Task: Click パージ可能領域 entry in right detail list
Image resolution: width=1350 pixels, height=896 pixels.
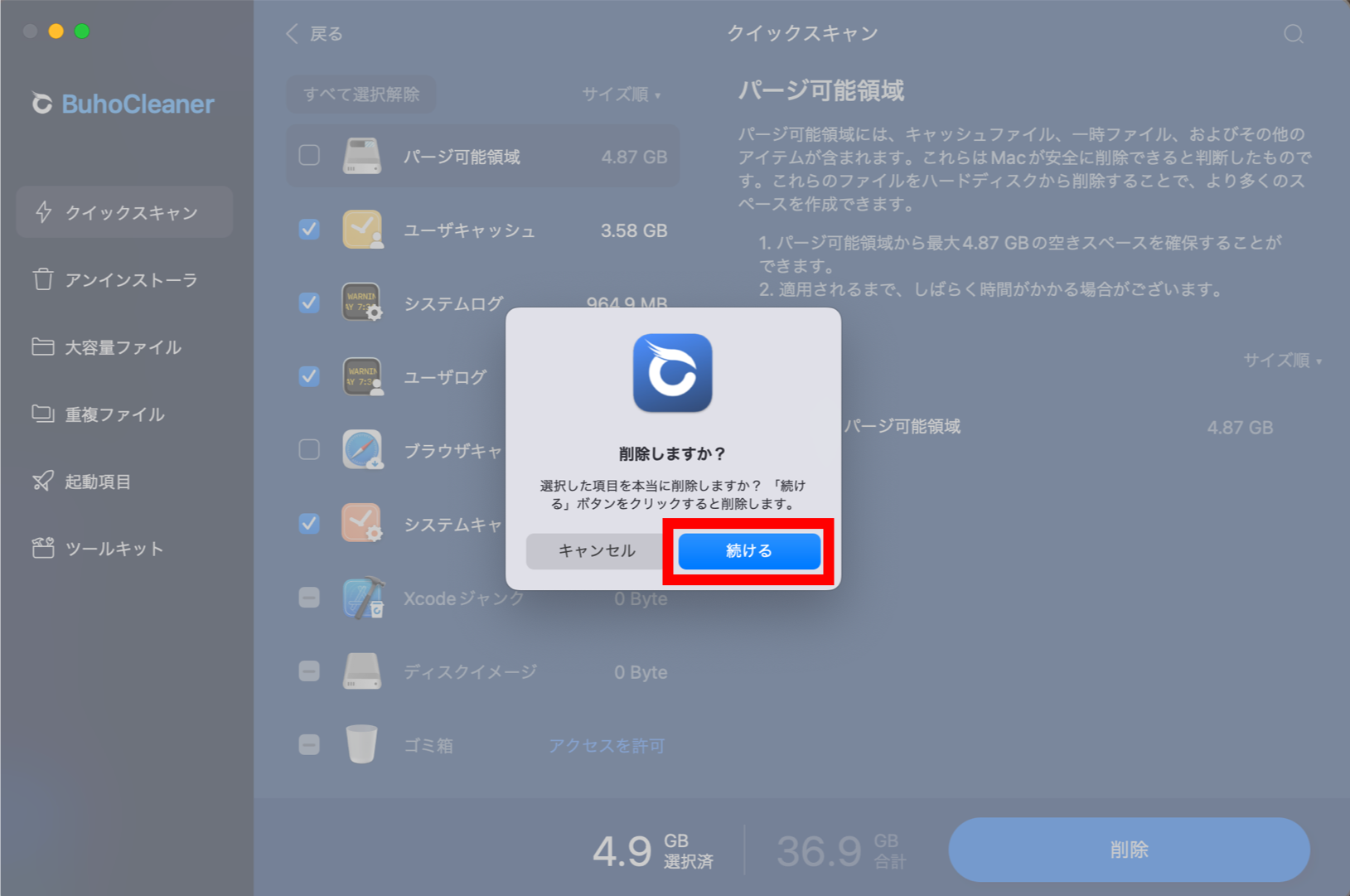Action: point(902,427)
